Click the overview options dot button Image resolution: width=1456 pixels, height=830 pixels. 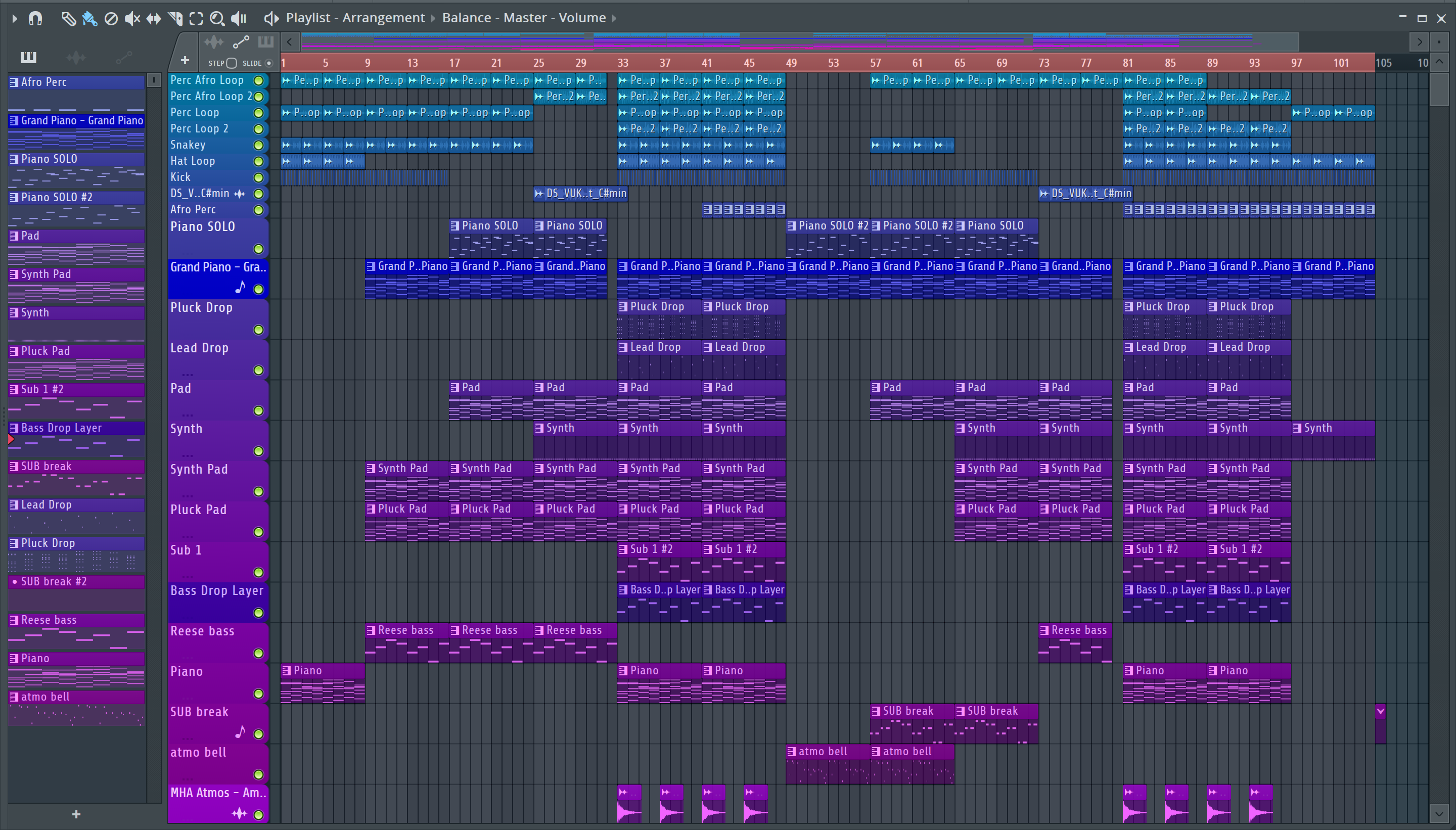[1439, 41]
